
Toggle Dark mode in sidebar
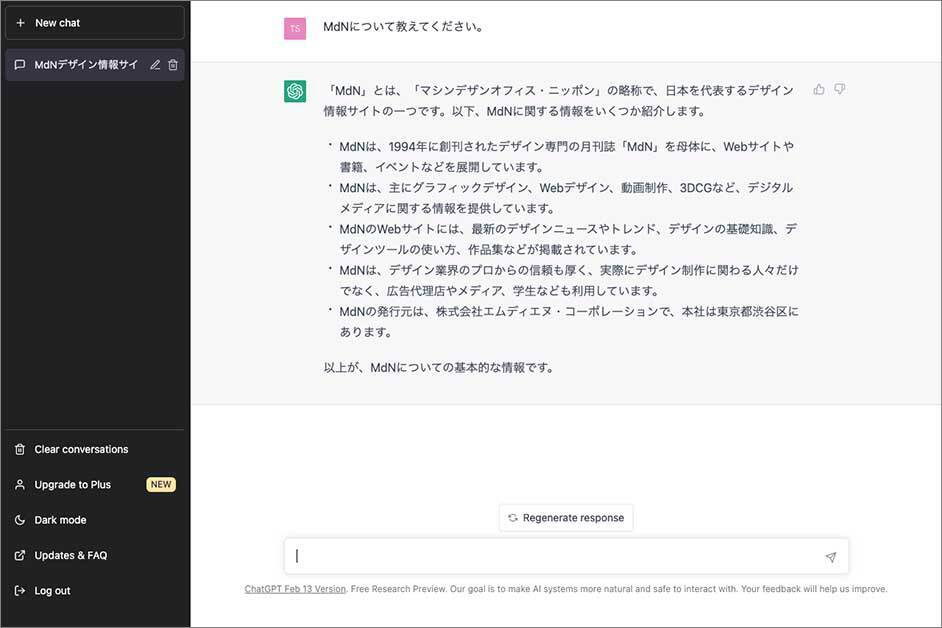[x=60, y=520]
